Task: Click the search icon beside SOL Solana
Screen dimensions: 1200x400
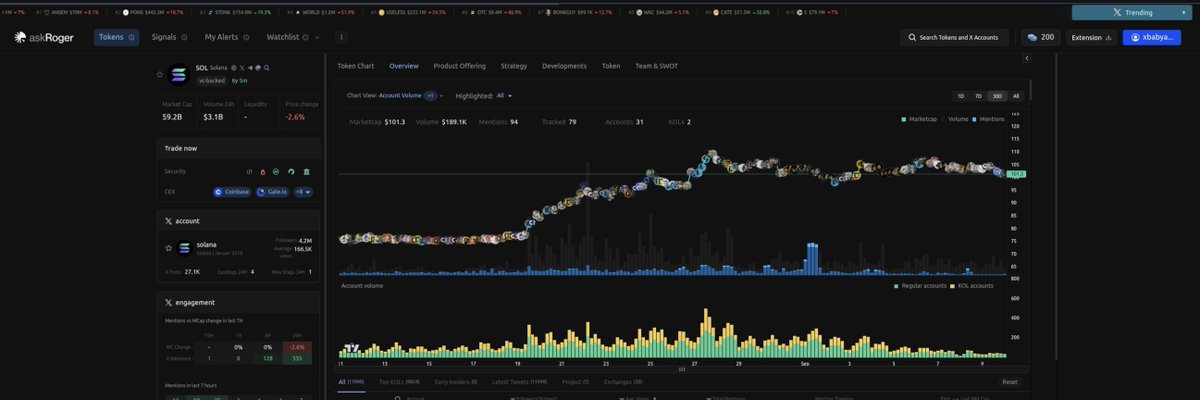Action: coord(267,67)
